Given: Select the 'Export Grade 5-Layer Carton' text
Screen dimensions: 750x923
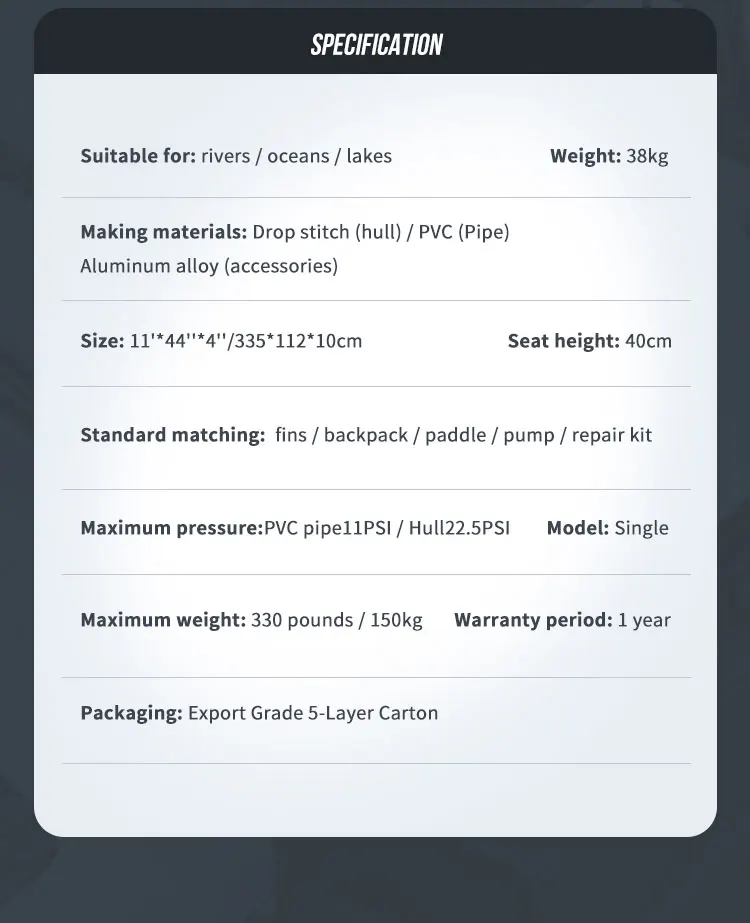Looking at the screenshot, I should 313,713.
